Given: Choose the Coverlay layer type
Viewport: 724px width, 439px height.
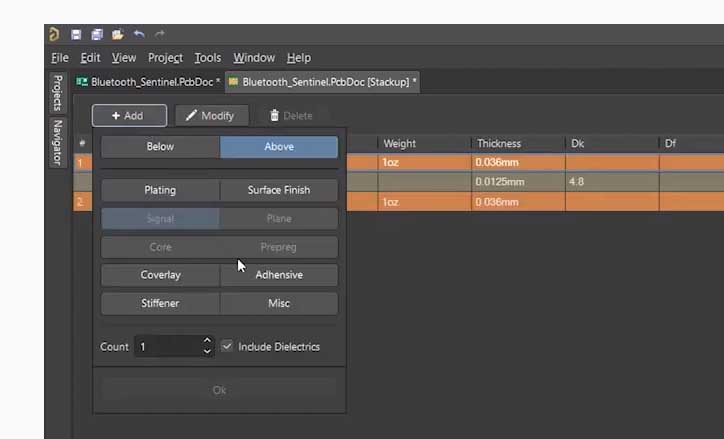Looking at the screenshot, I should click(x=160, y=275).
